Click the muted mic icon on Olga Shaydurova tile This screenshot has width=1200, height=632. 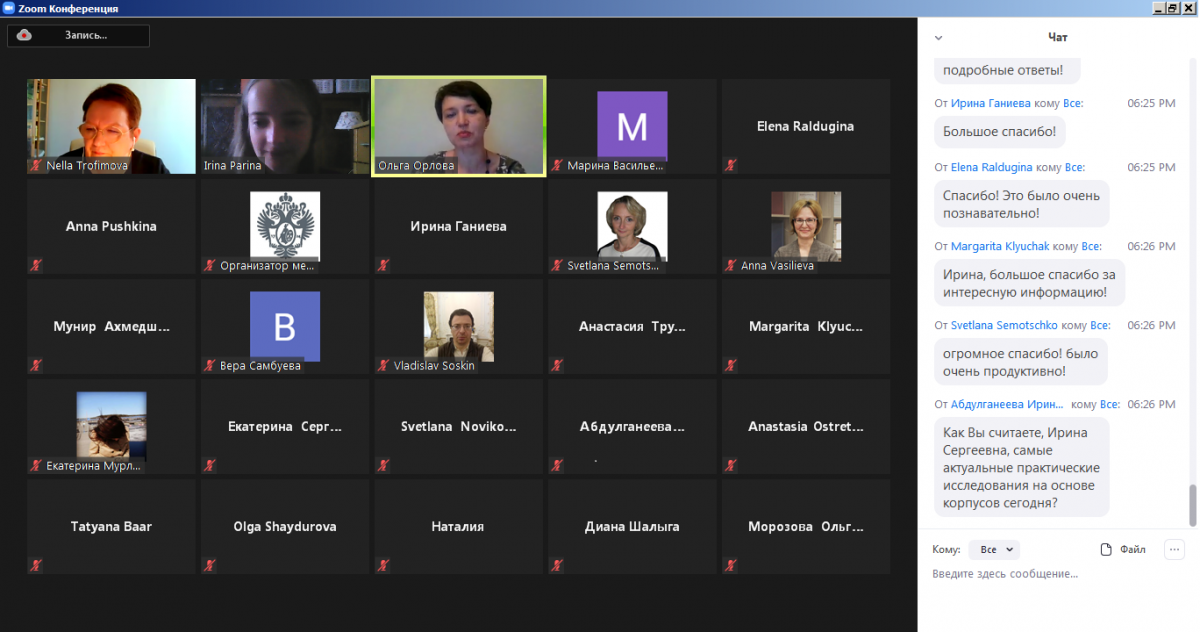point(211,566)
